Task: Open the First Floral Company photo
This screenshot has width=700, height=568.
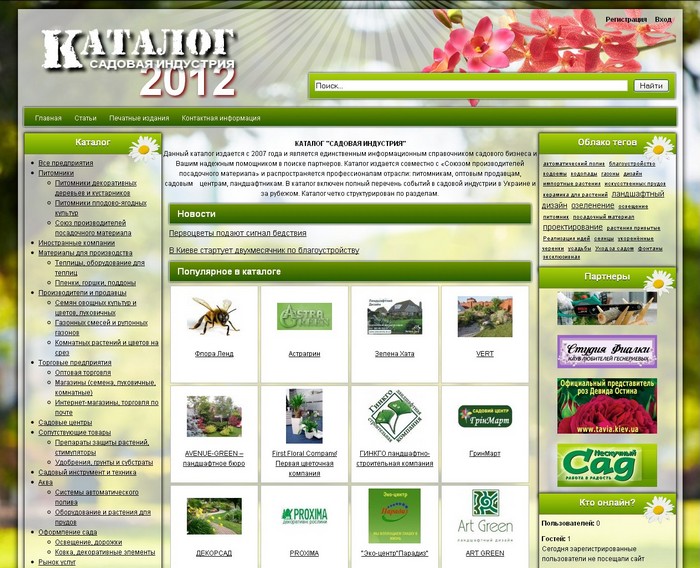Action: point(304,416)
